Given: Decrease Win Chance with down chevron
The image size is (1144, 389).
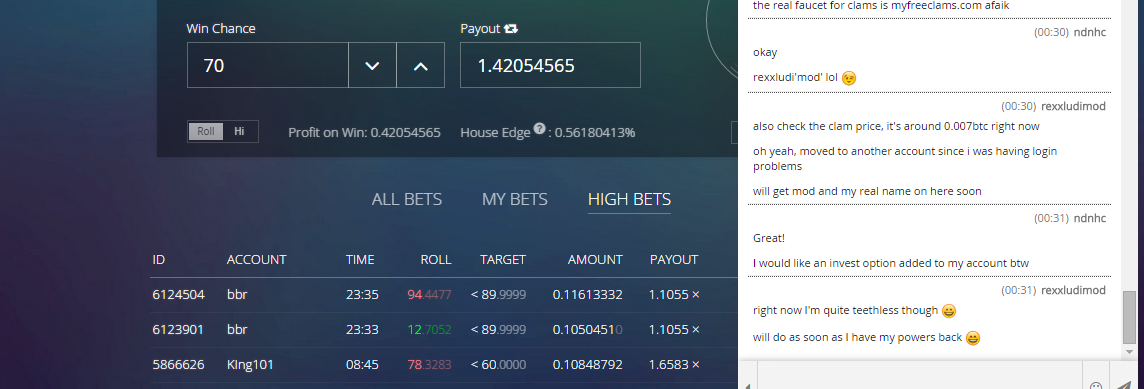Looking at the screenshot, I should pos(372,66).
